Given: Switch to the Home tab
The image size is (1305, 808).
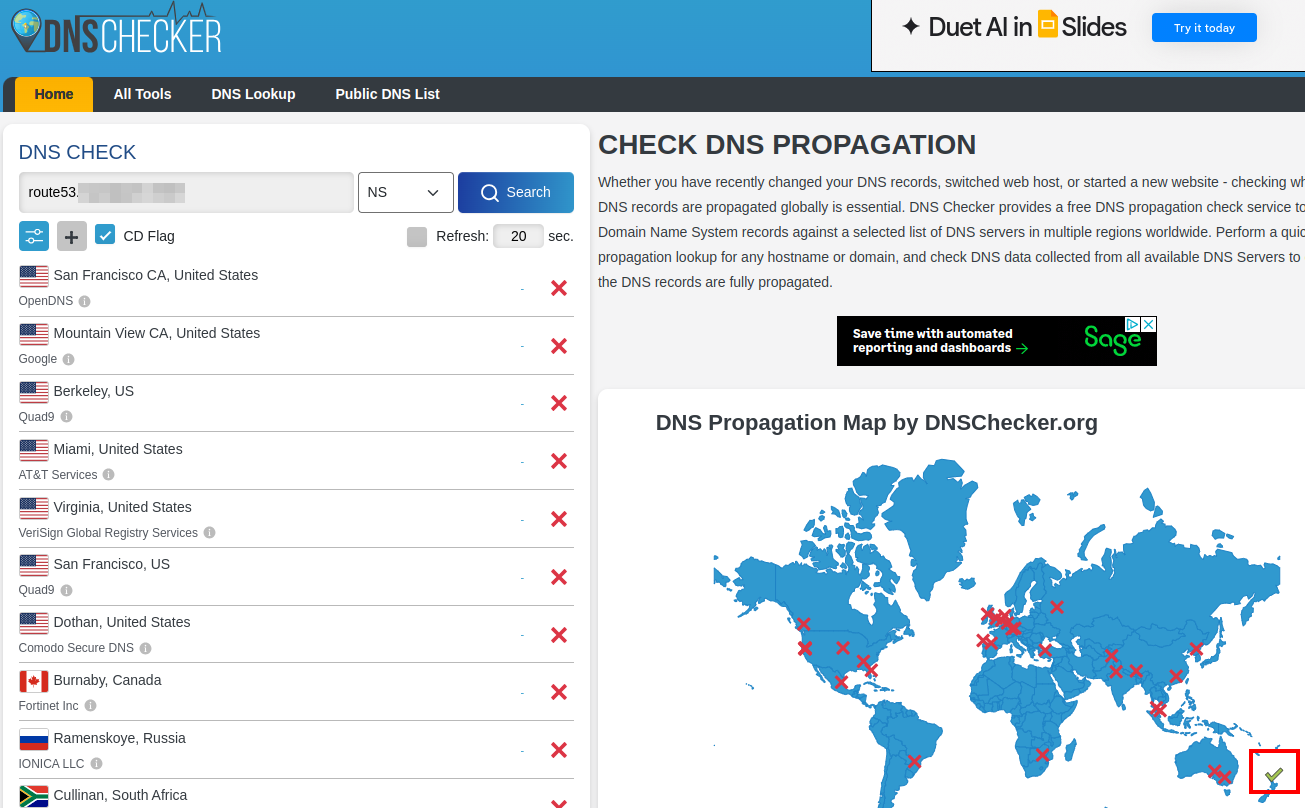Looking at the screenshot, I should [x=54, y=94].
